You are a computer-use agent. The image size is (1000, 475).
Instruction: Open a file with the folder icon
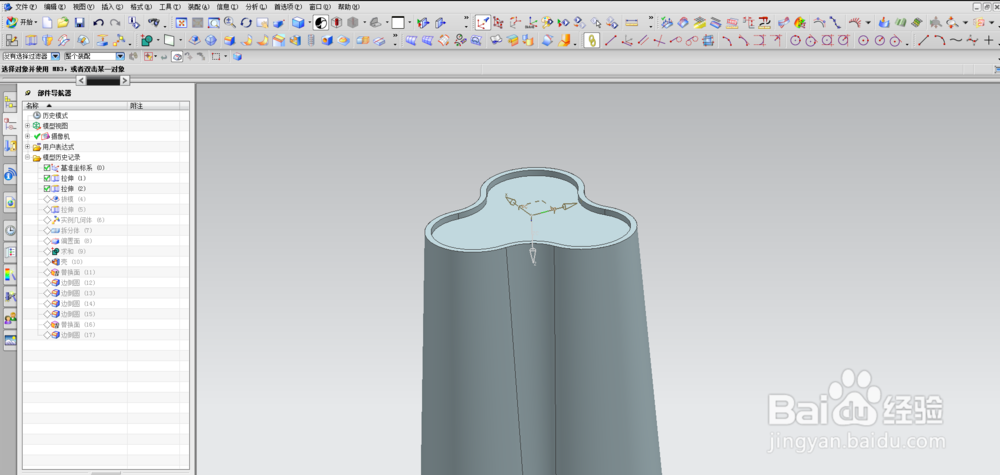63,22
